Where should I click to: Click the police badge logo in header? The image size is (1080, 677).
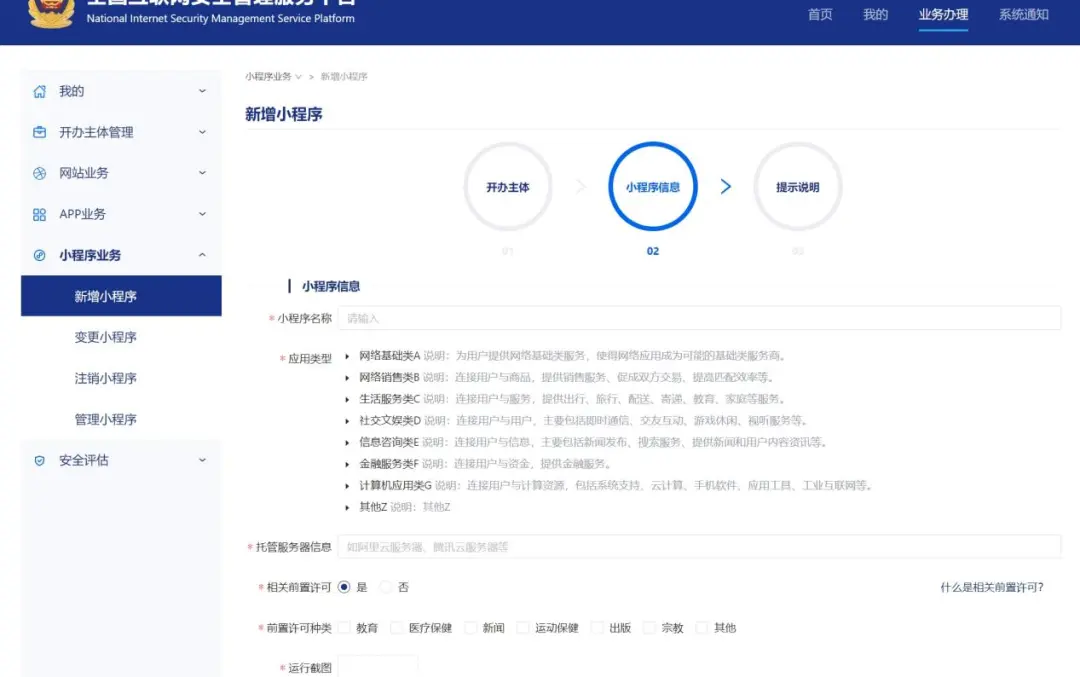click(x=50, y=12)
